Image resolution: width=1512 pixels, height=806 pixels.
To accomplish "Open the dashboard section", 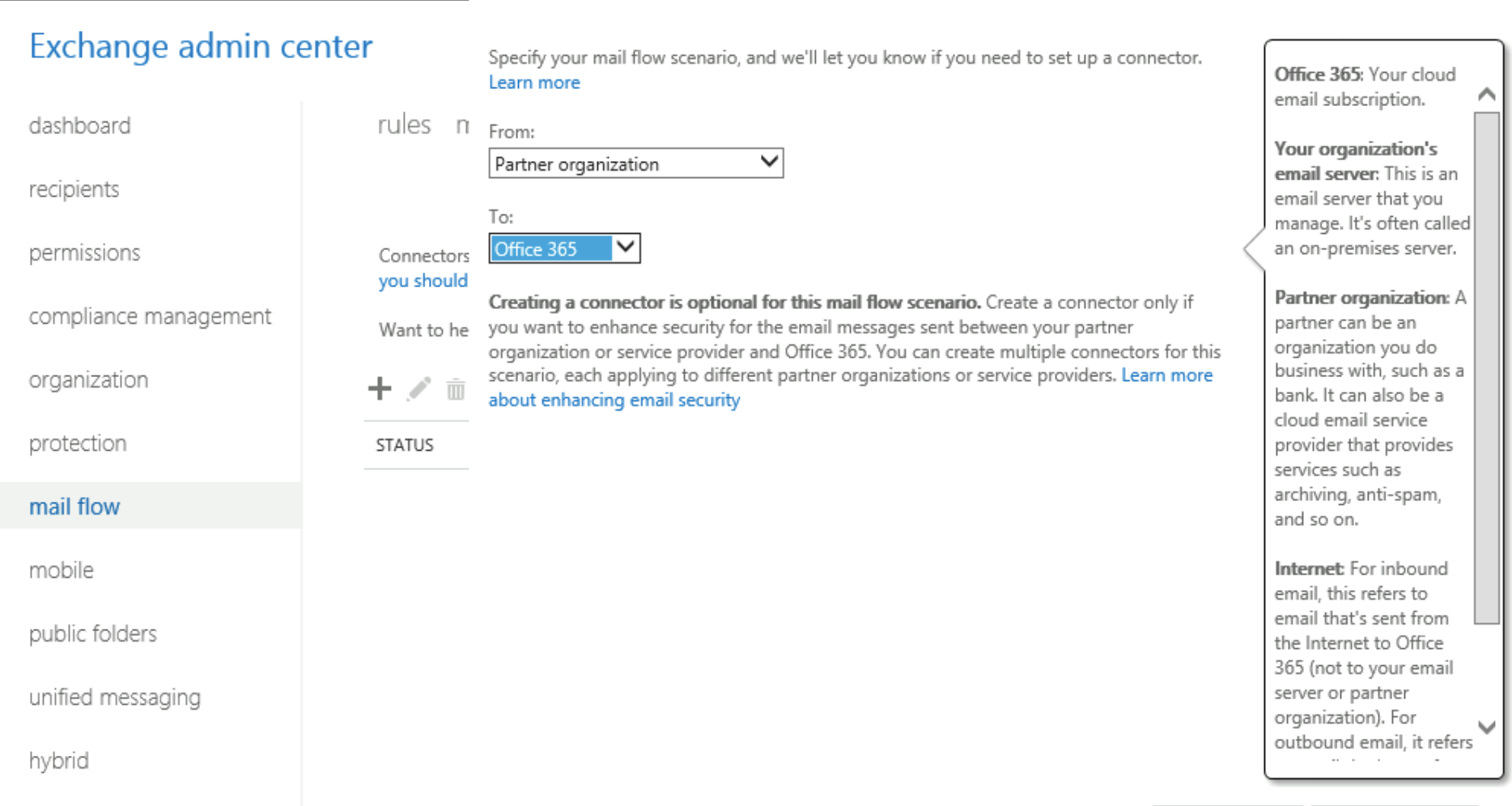I will tap(79, 125).
